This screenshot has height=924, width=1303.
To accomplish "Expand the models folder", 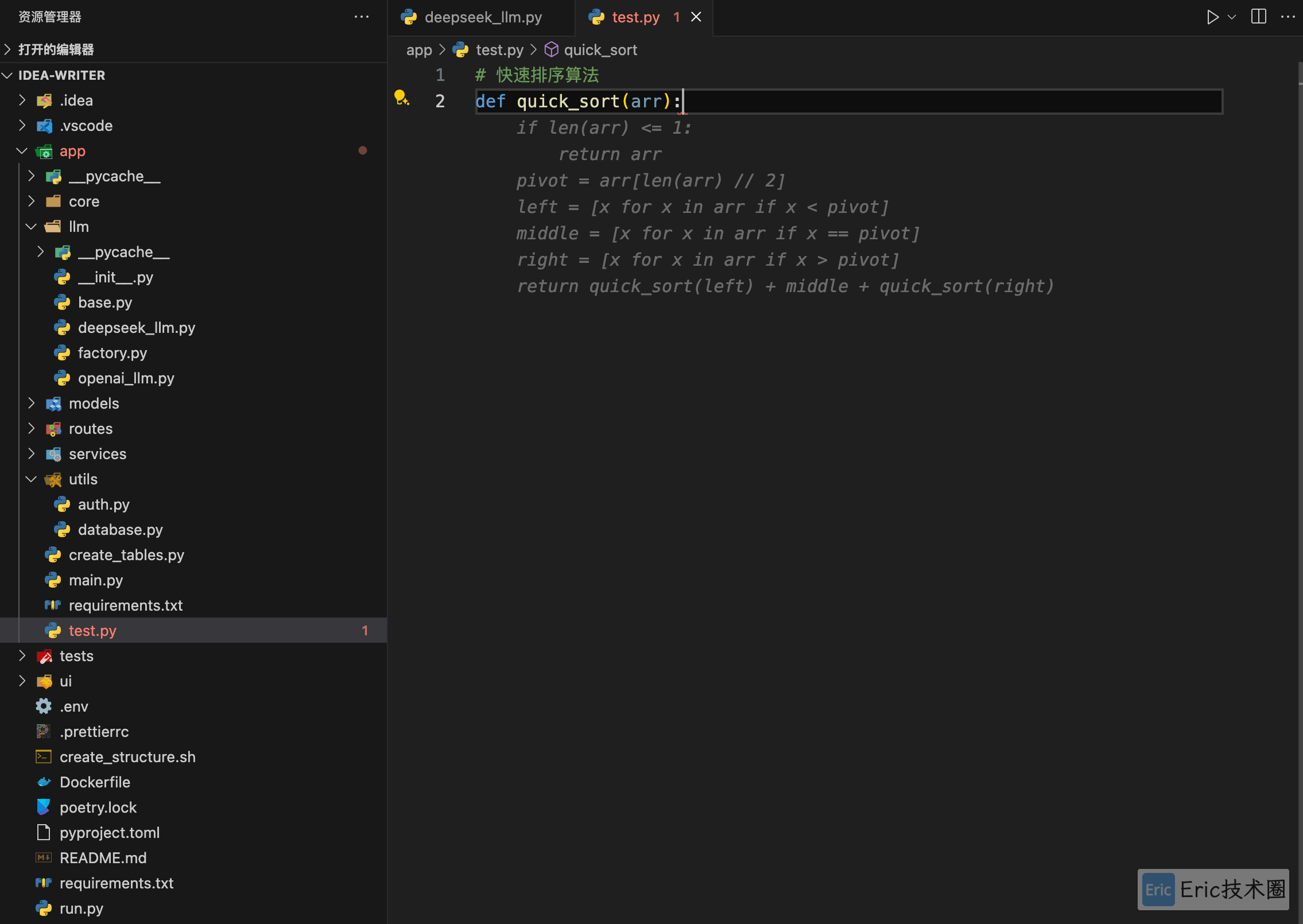I will 193,403.
